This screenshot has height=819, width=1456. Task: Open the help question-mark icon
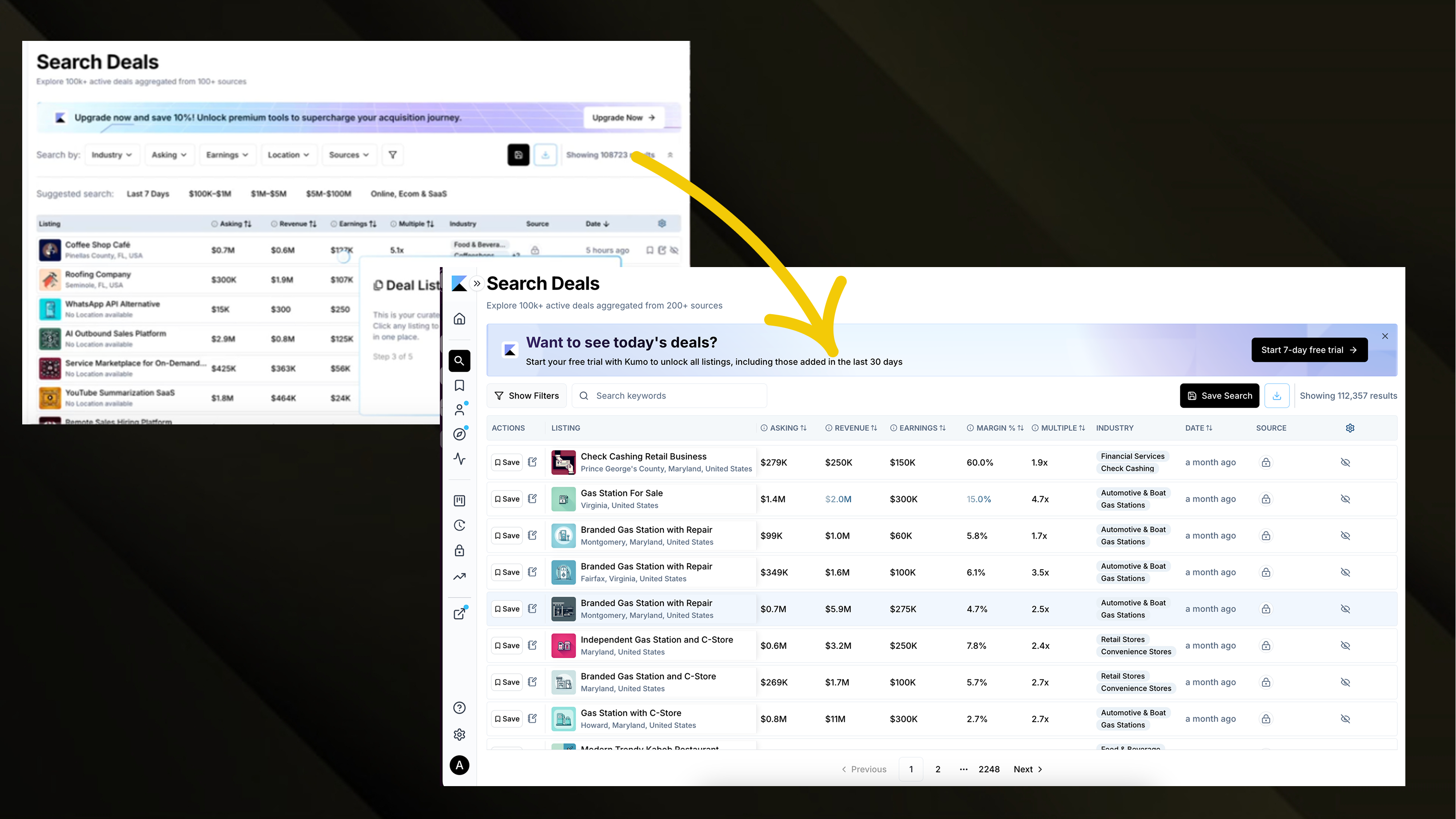tap(459, 707)
